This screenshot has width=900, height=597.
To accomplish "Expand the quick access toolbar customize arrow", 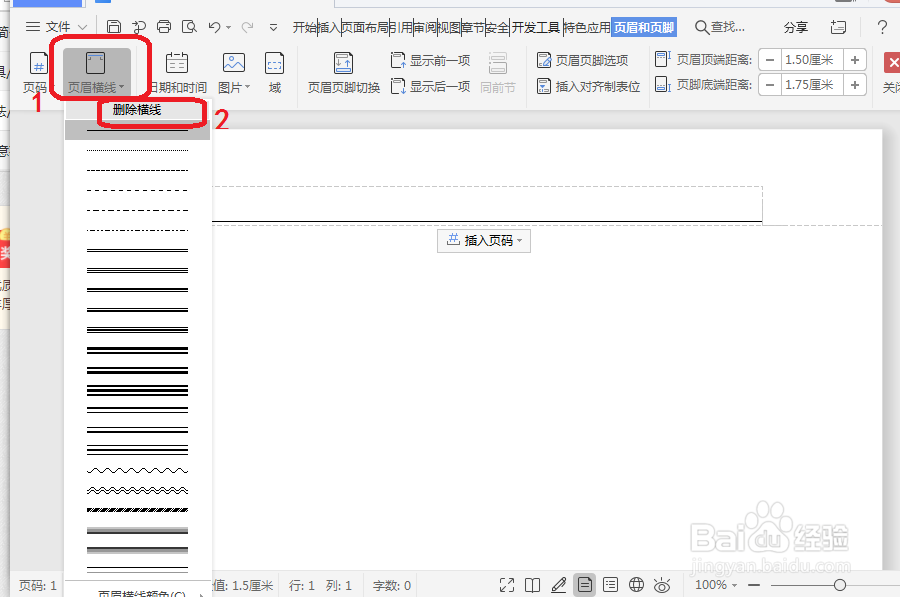I will tap(274, 27).
